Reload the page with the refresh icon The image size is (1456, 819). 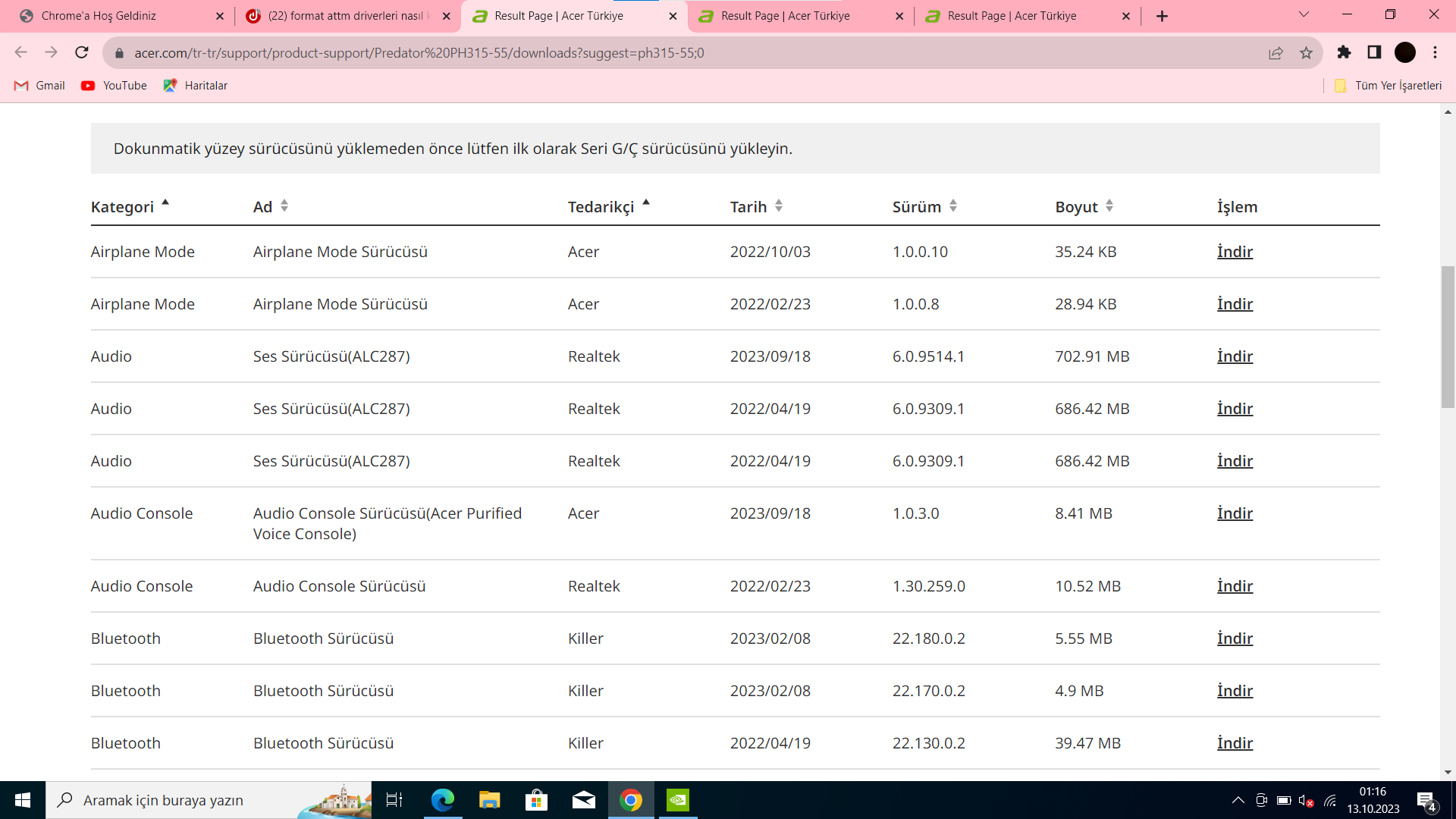tap(82, 52)
